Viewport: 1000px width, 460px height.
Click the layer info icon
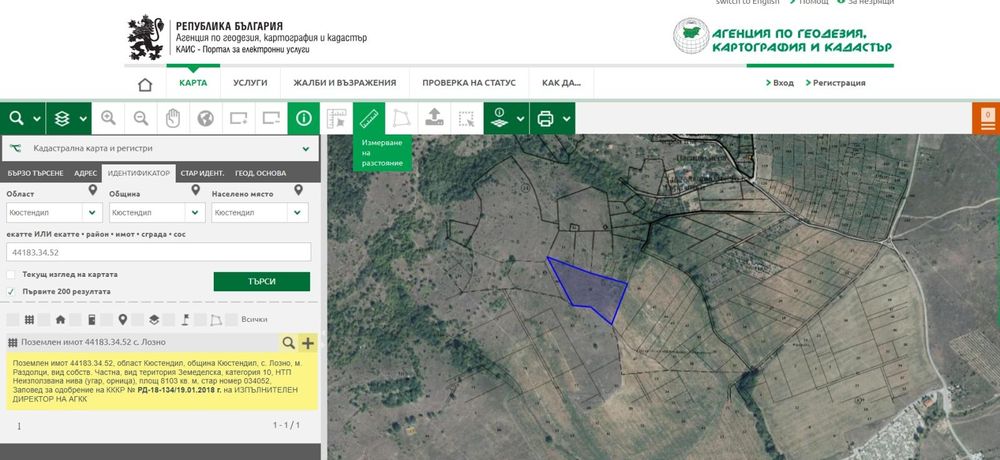pyautogui.click(x=499, y=119)
